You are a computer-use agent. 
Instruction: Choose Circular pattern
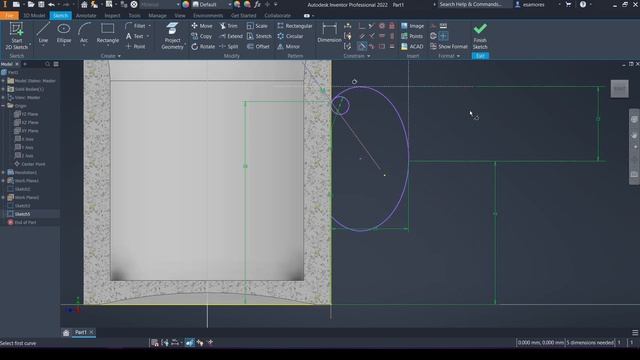[x=290, y=36]
